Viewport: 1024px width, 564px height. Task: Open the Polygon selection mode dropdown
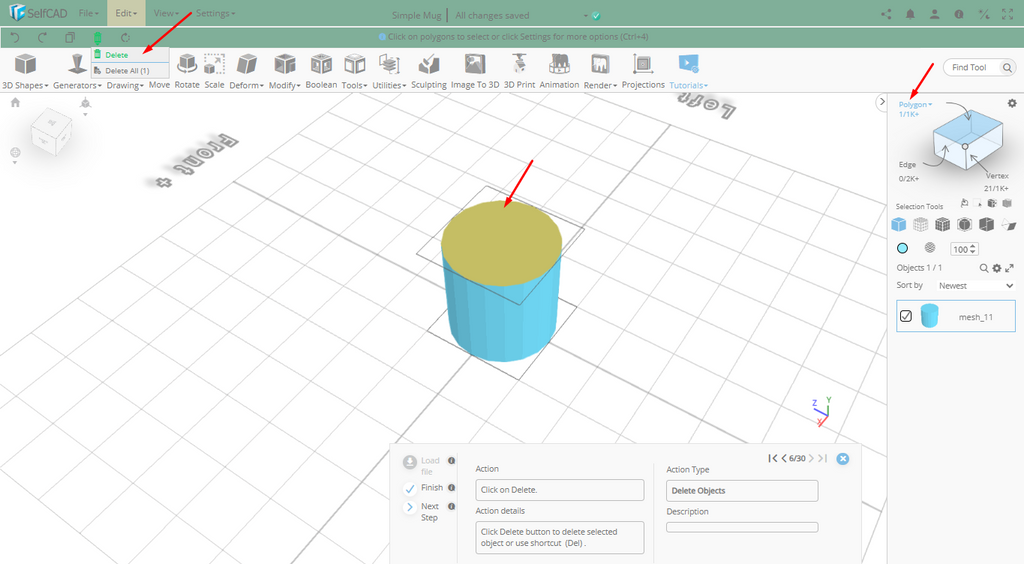click(915, 104)
